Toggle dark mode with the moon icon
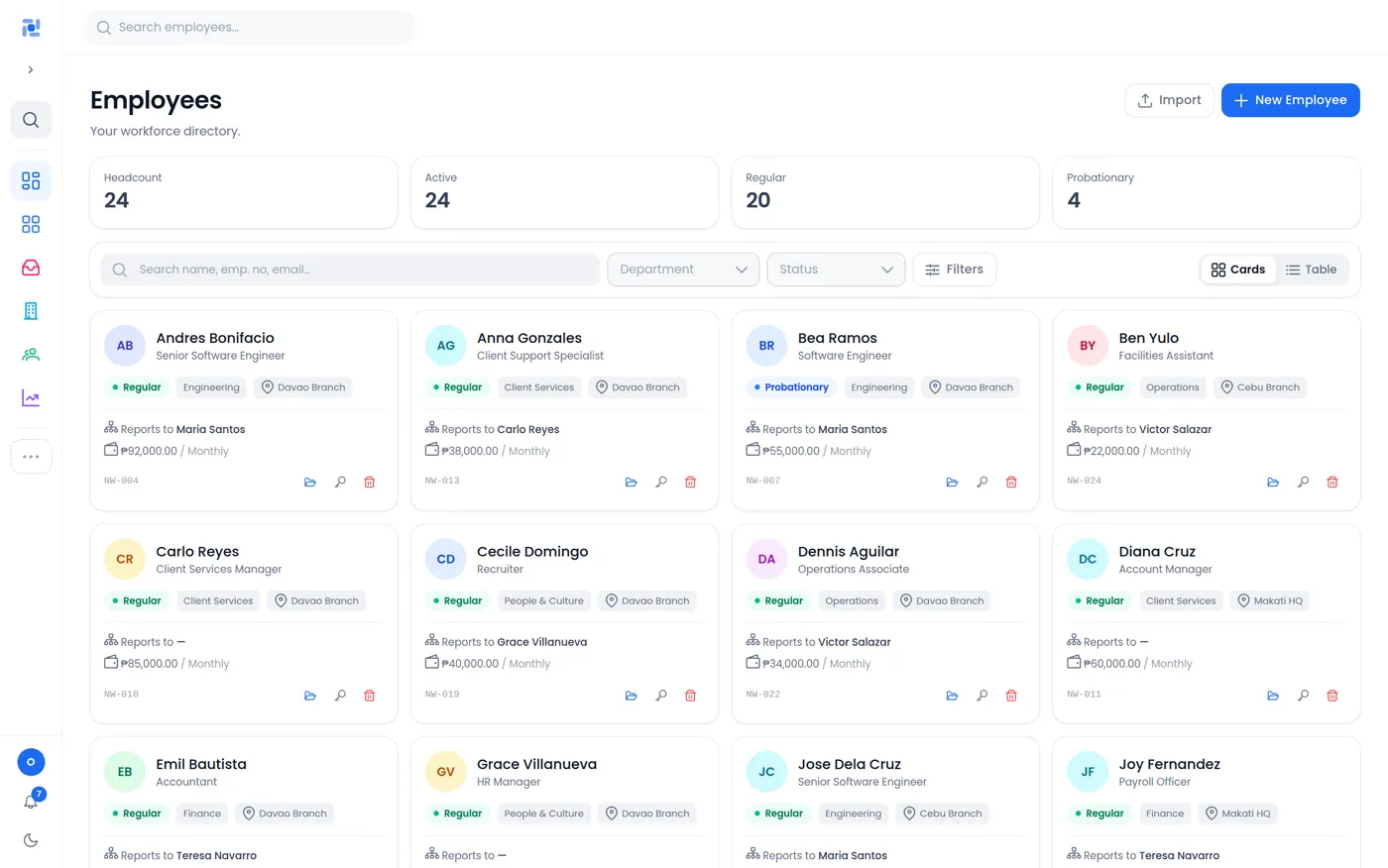Screen dimensions: 1388x868 pos(31,840)
